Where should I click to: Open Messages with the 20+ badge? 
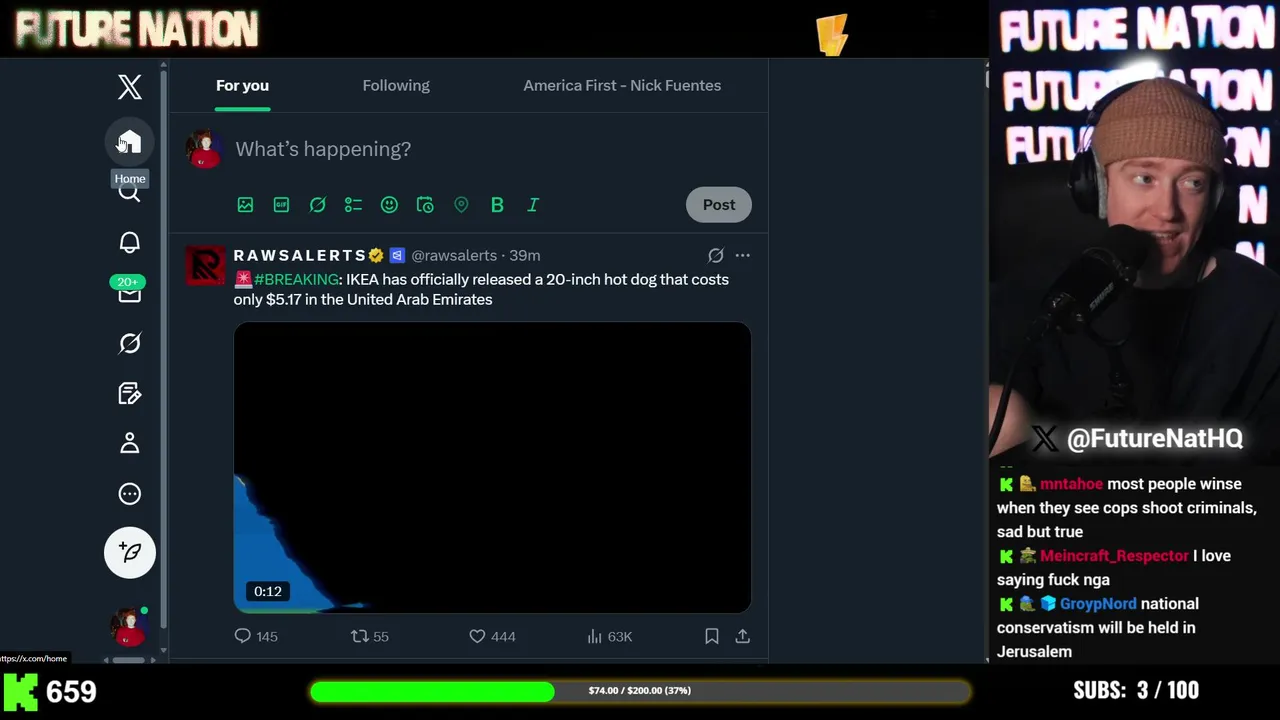click(130, 292)
